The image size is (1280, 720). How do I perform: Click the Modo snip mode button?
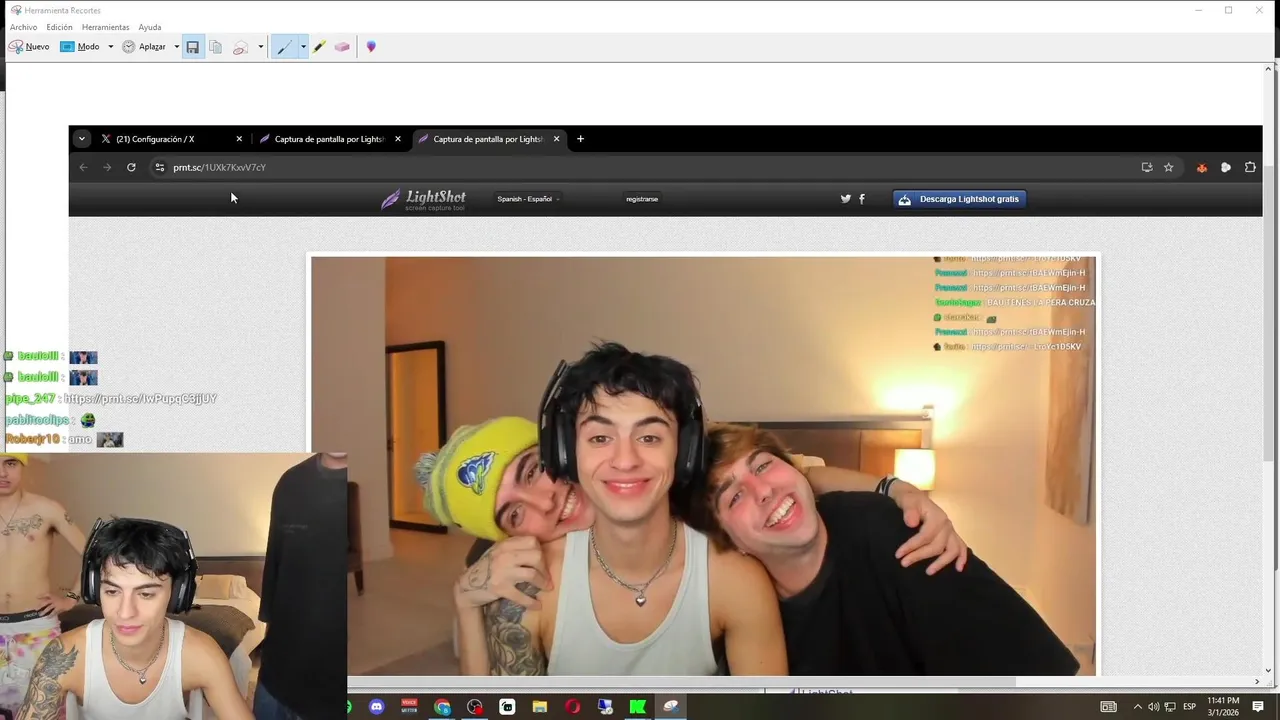[80, 47]
